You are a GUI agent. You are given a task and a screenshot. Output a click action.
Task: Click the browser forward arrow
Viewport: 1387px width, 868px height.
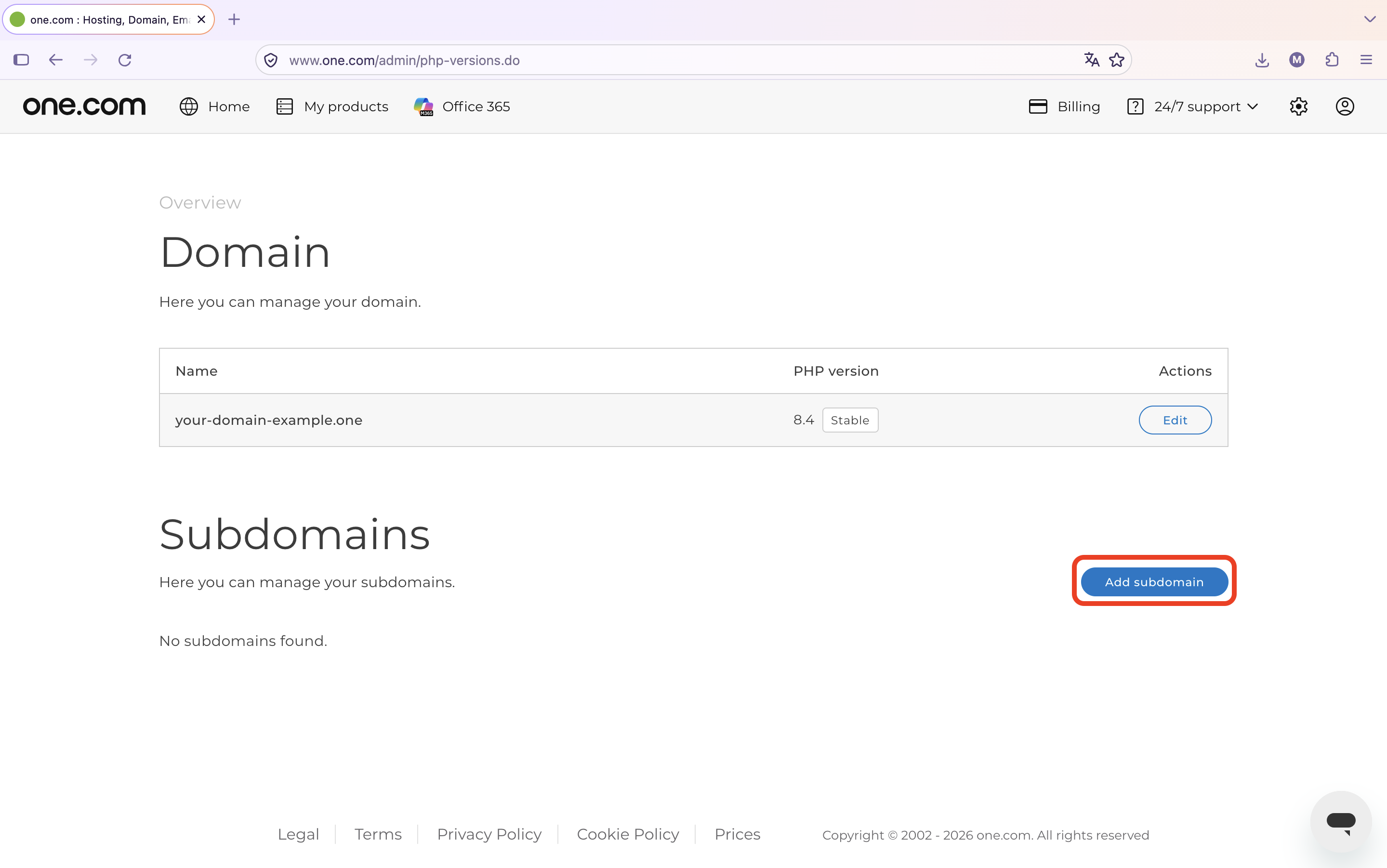[91, 60]
